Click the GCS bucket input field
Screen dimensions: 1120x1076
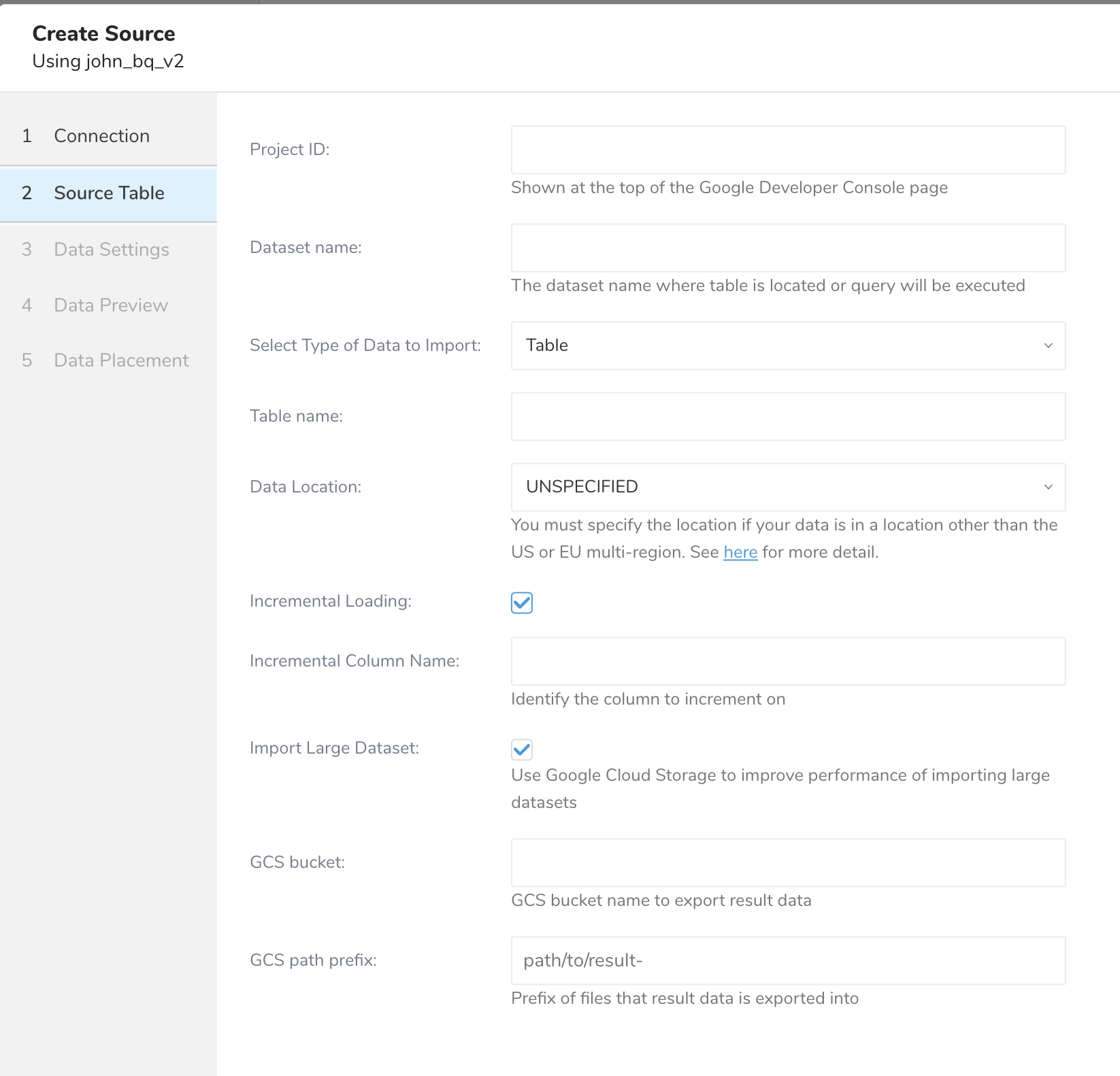(x=787, y=862)
